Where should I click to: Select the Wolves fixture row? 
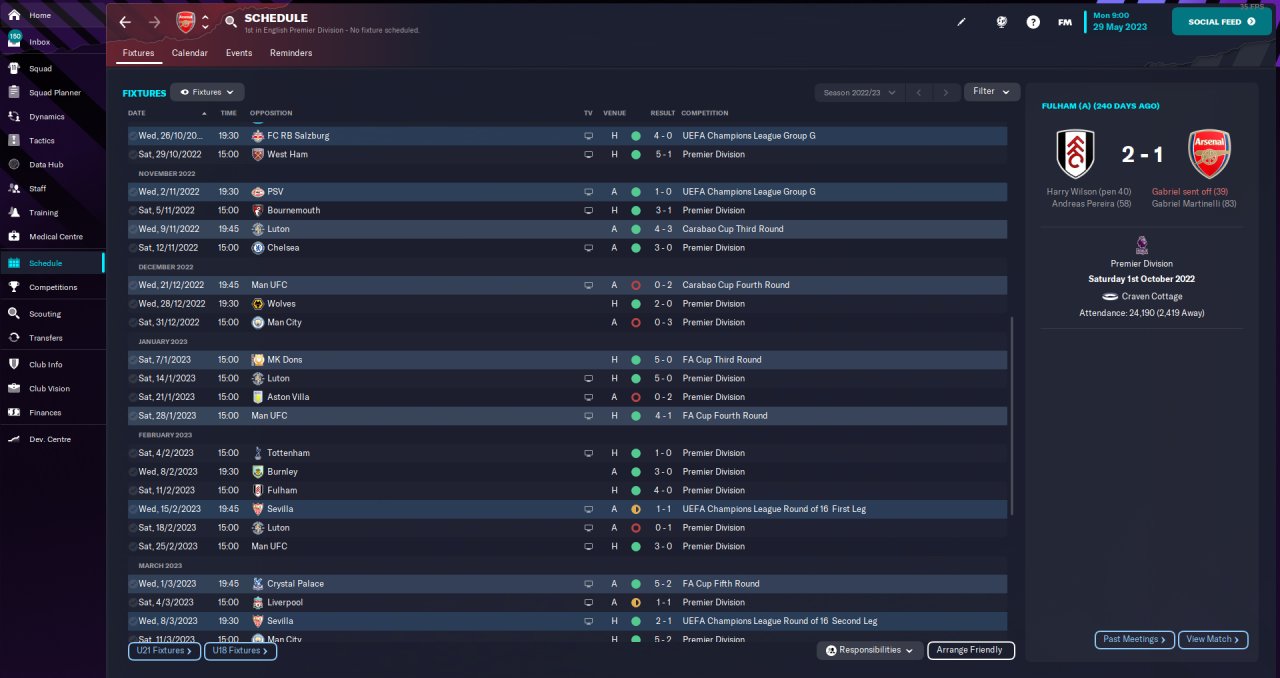tap(567, 304)
